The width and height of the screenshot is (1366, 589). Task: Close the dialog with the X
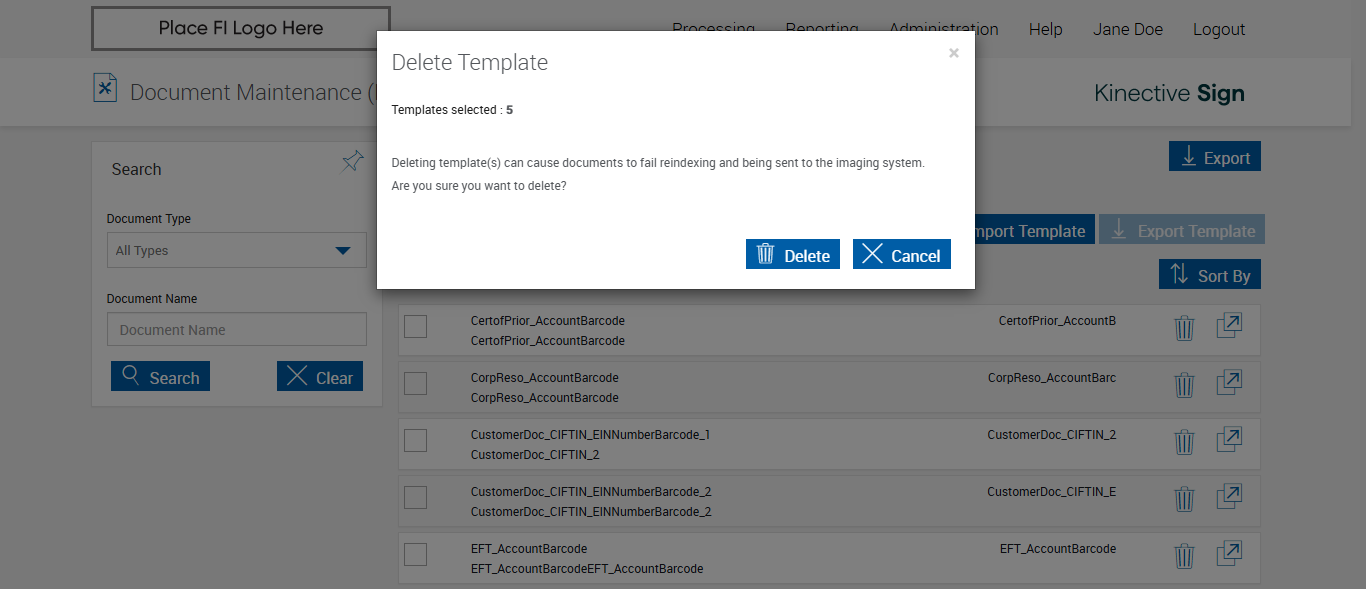(x=954, y=54)
